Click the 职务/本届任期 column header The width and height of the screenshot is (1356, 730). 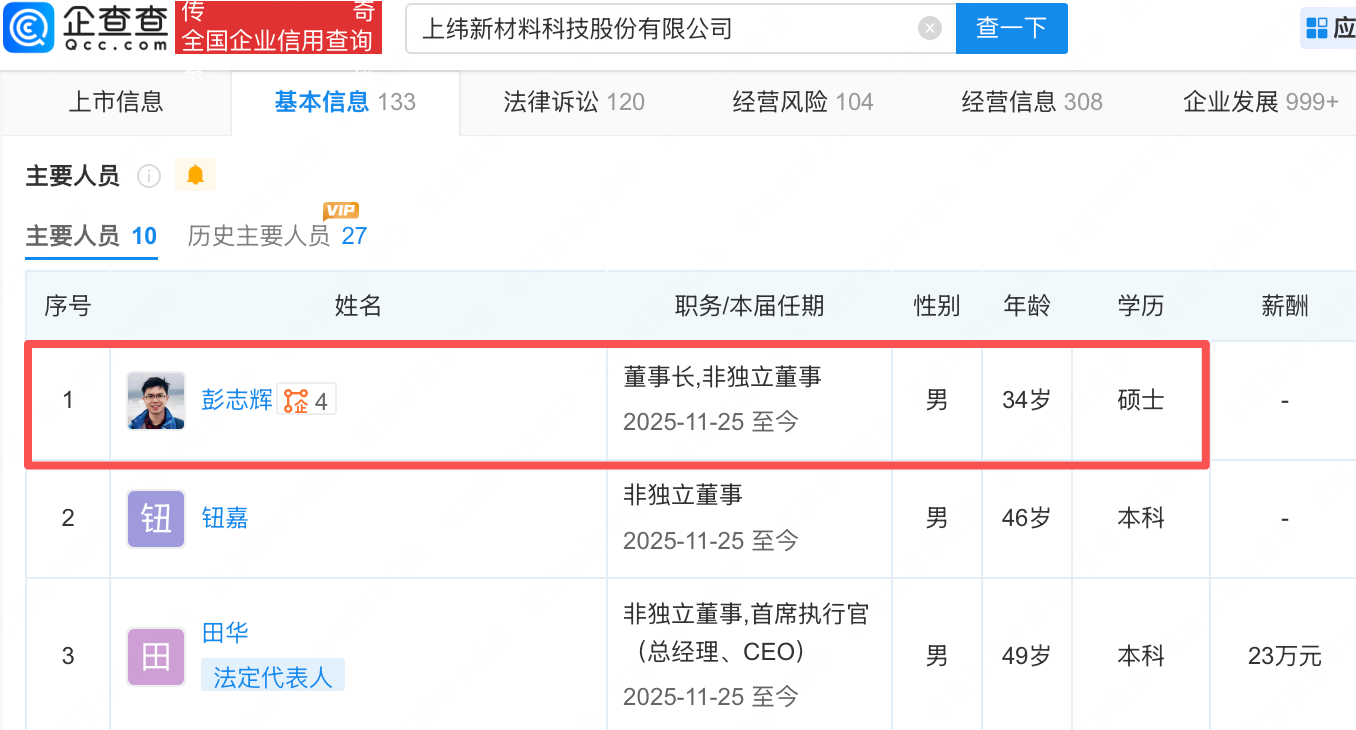point(750,306)
